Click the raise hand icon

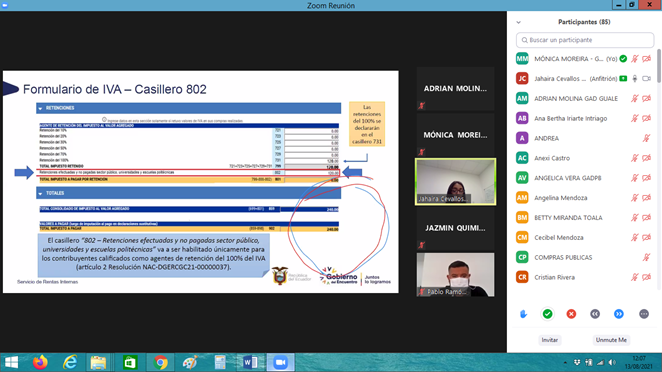pyautogui.click(x=523, y=314)
